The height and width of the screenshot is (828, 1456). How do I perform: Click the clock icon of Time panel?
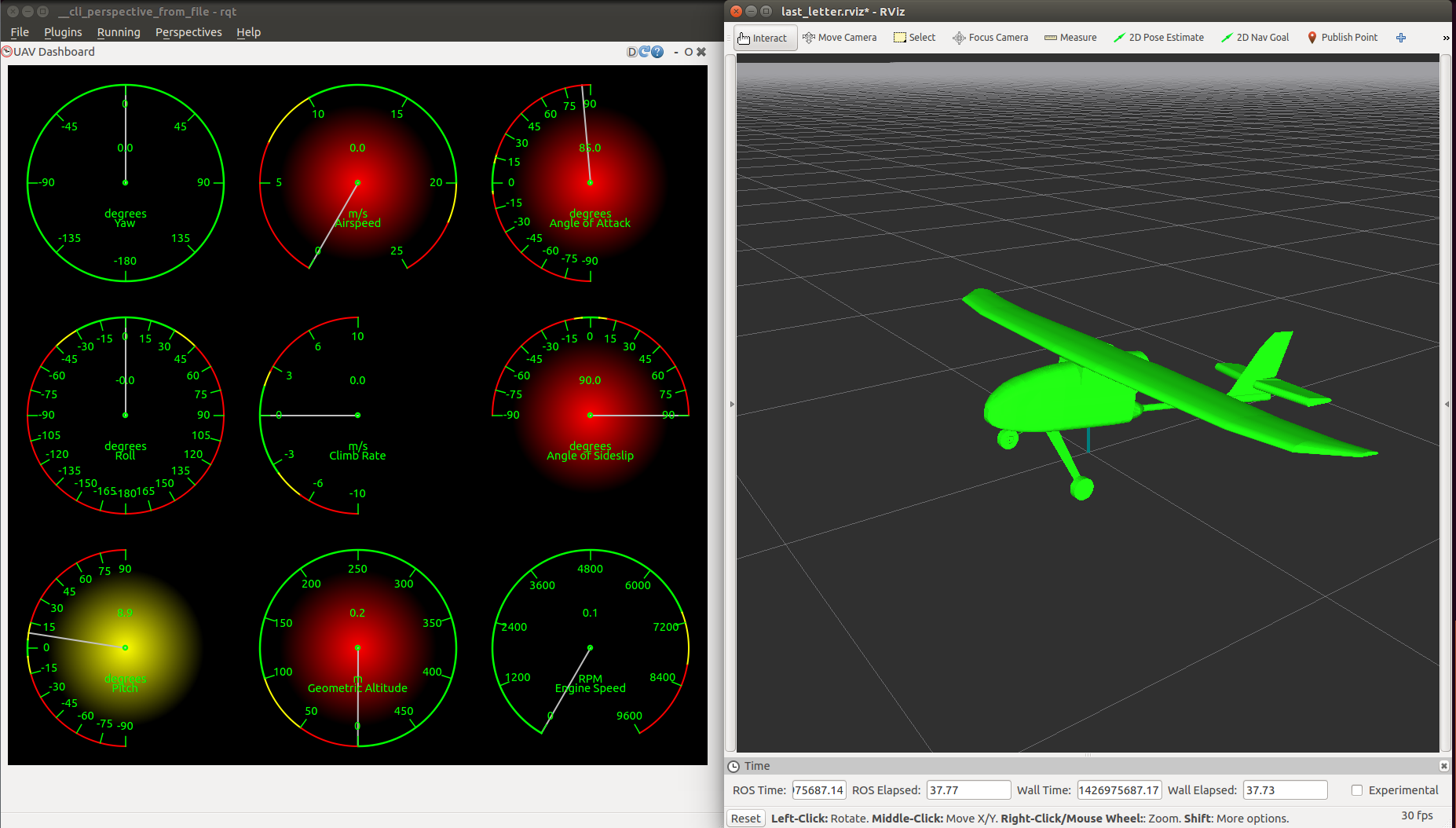(733, 767)
